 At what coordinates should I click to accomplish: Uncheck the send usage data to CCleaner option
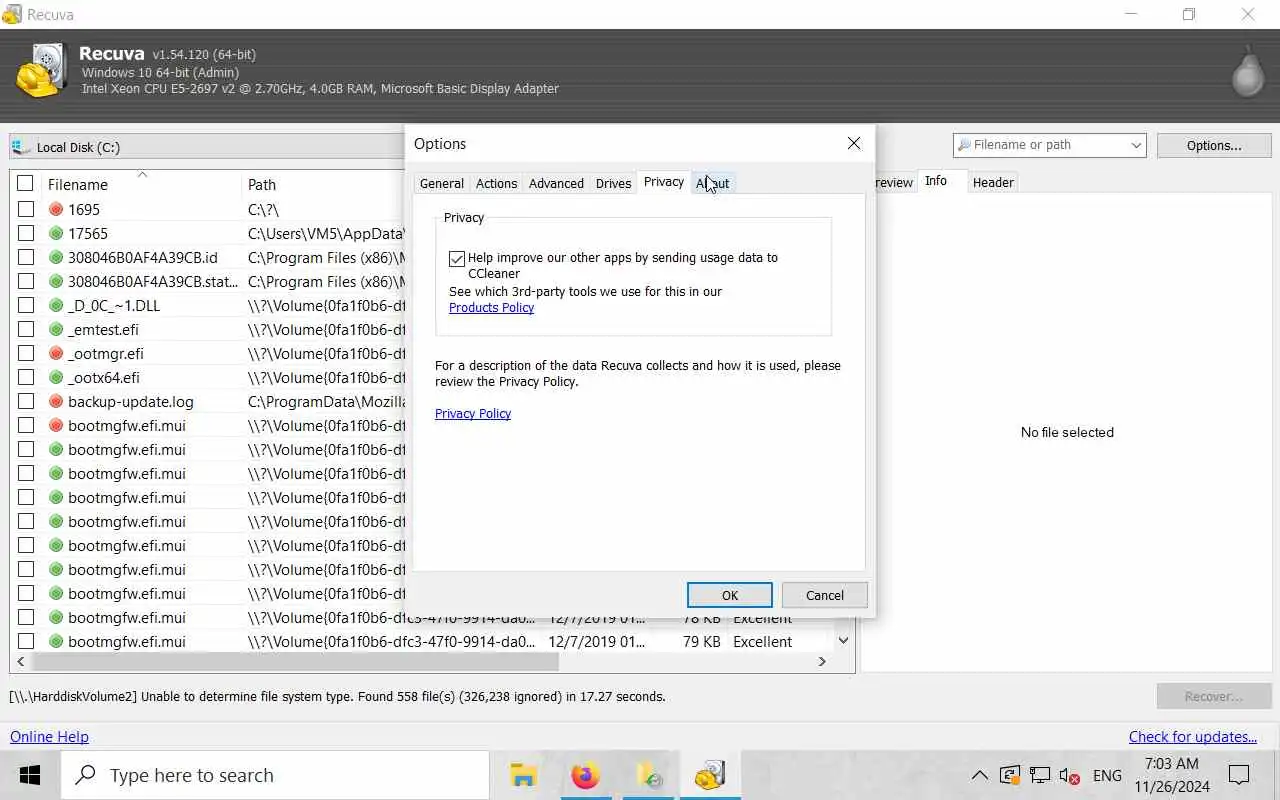pyautogui.click(x=457, y=258)
